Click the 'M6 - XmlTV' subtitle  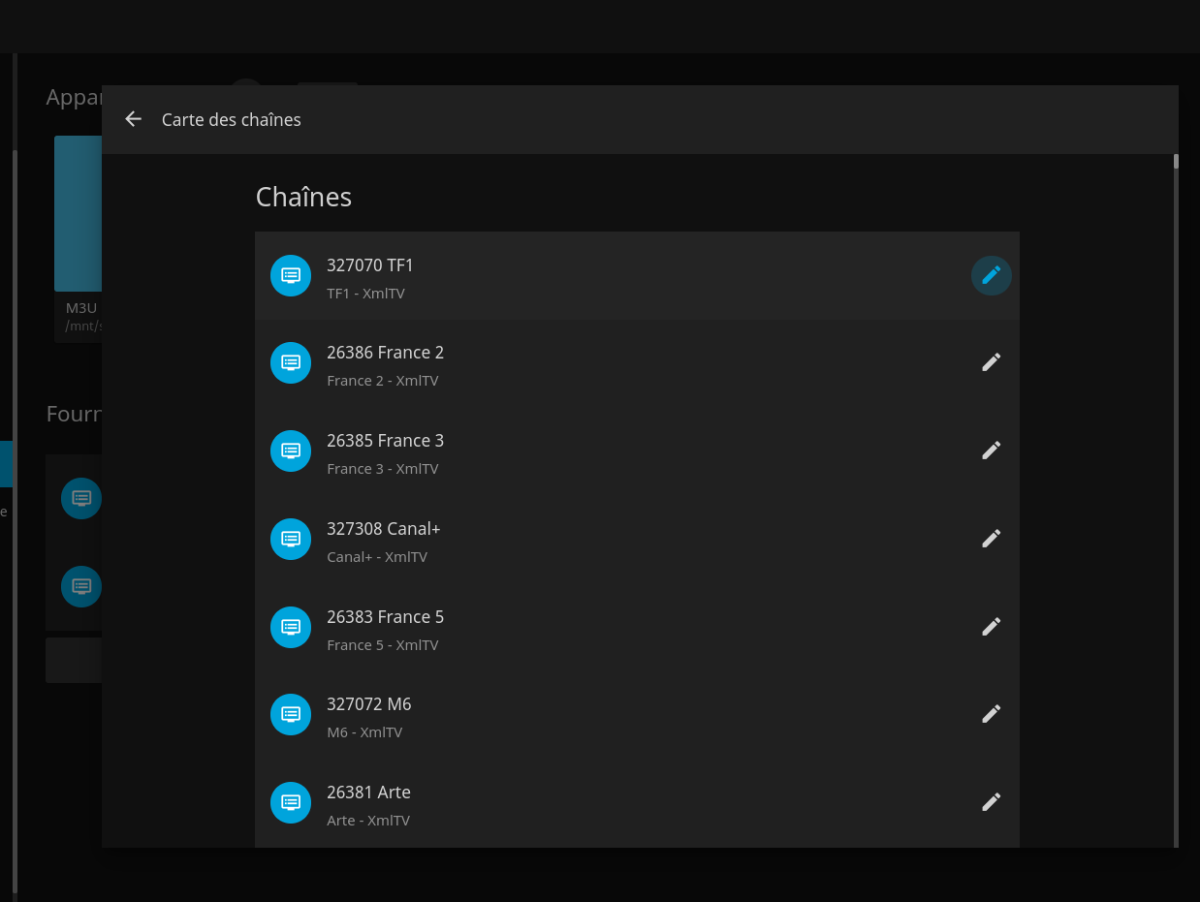pos(365,733)
